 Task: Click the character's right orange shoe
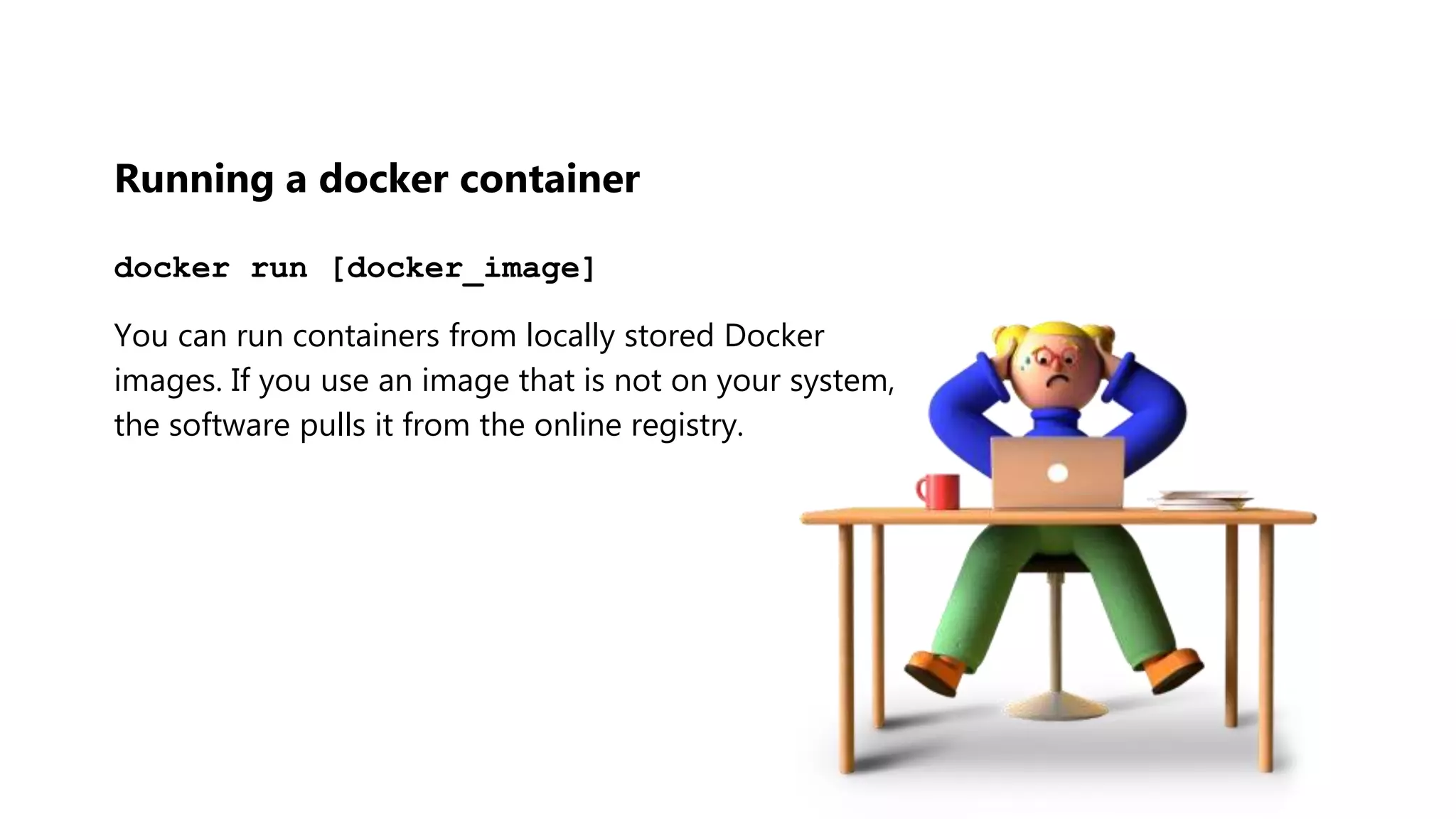tap(1172, 670)
